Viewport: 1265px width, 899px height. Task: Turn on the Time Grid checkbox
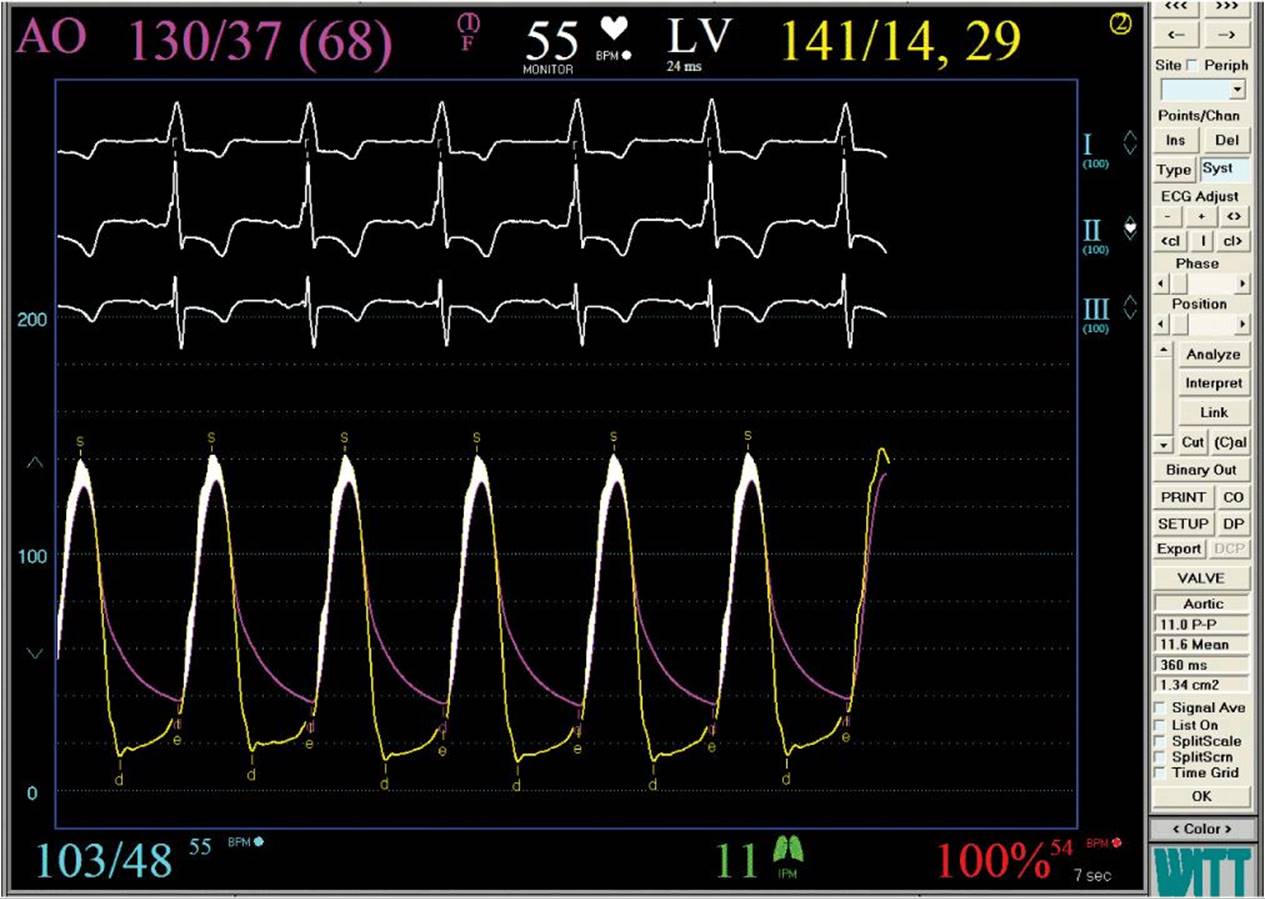[1160, 773]
